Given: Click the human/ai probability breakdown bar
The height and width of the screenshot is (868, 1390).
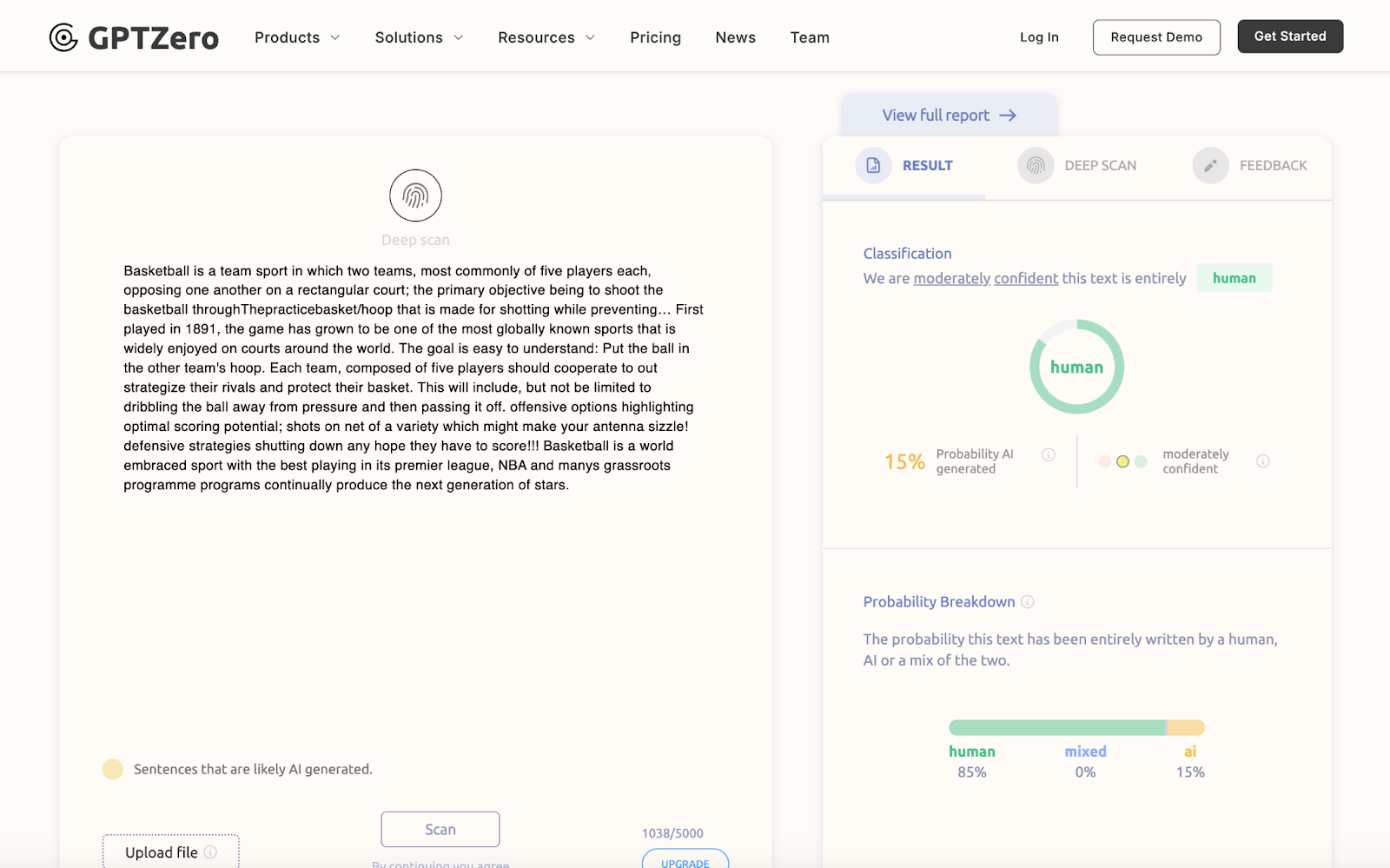Looking at the screenshot, I should point(1076,727).
